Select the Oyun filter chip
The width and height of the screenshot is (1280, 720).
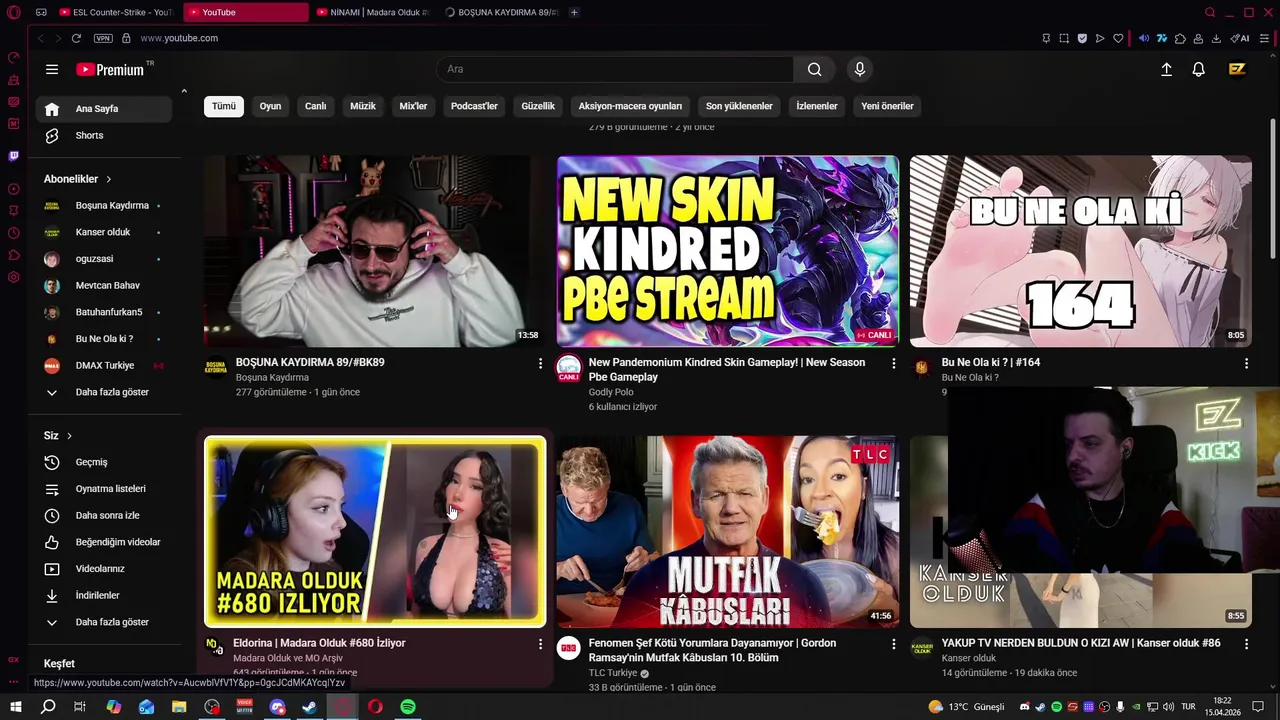[x=270, y=106]
